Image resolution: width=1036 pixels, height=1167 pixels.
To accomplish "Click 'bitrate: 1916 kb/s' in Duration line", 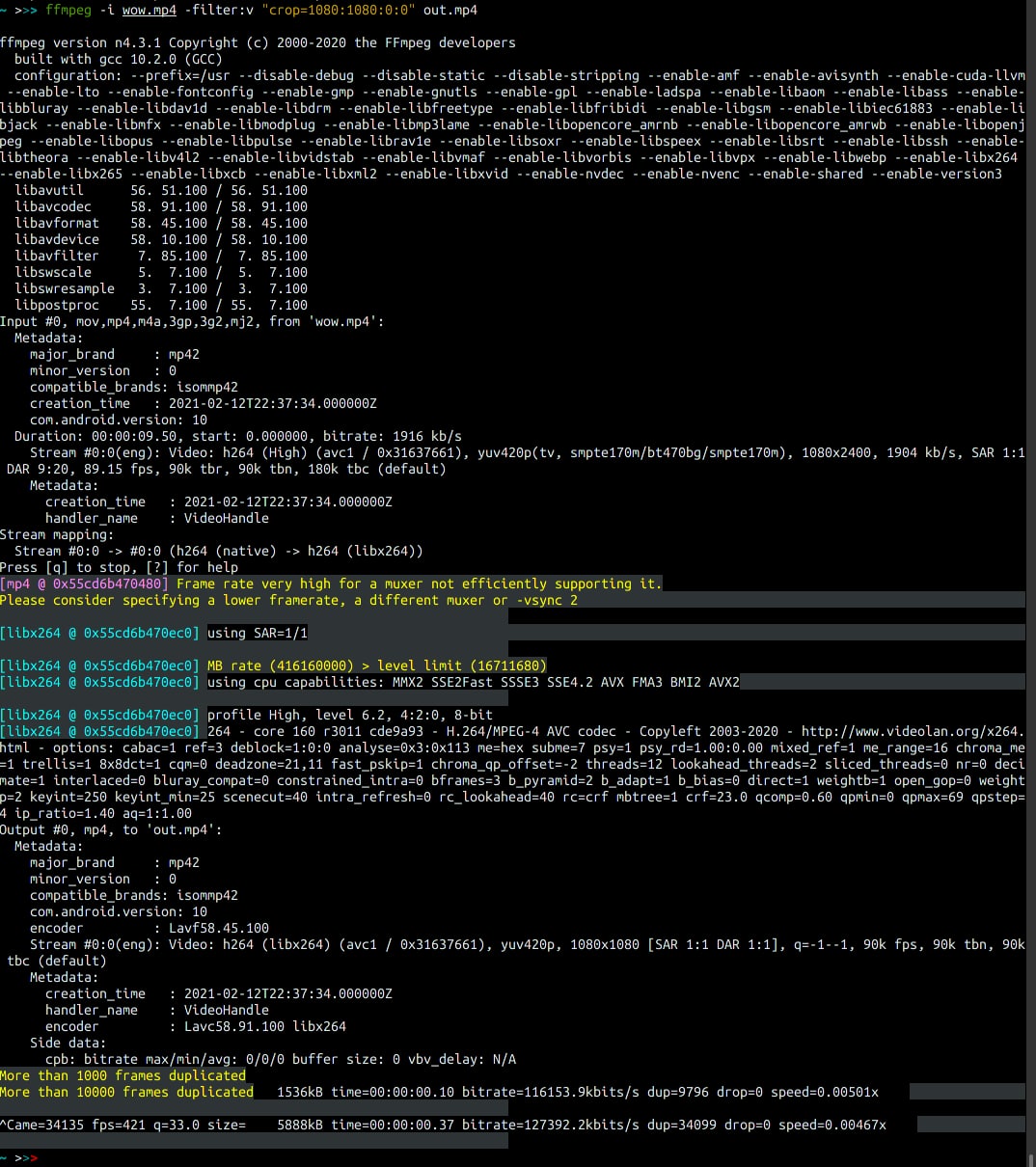I will [393, 436].
